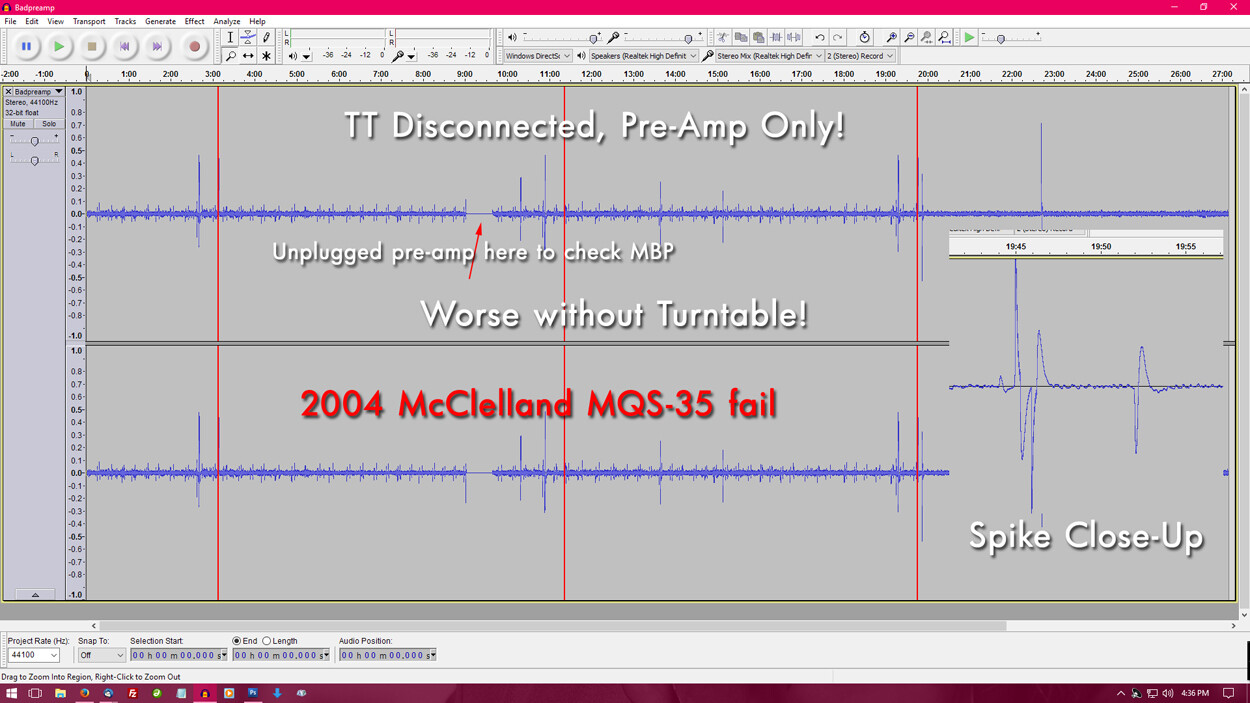Image resolution: width=1250 pixels, height=703 pixels.
Task: Zoom in with the magnifier plus icon
Action: point(891,38)
